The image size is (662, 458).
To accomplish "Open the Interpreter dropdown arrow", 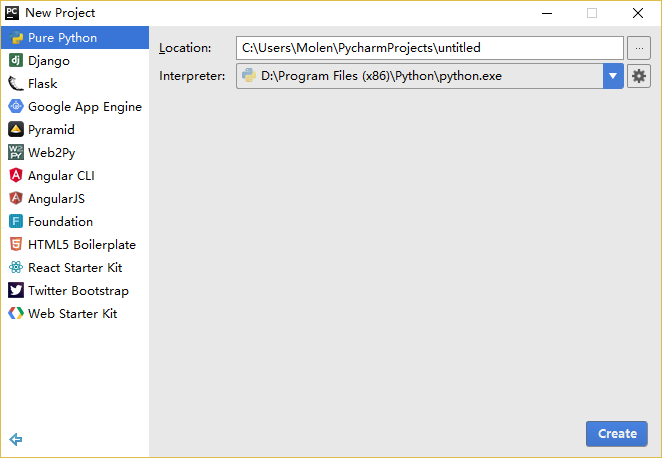I will click(613, 76).
